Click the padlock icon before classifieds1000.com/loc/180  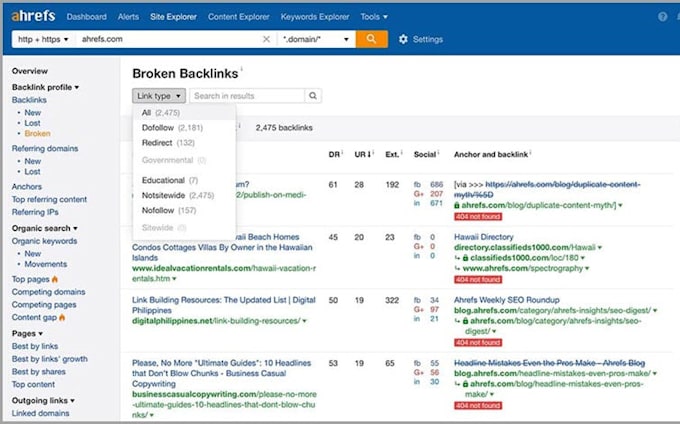465,258
